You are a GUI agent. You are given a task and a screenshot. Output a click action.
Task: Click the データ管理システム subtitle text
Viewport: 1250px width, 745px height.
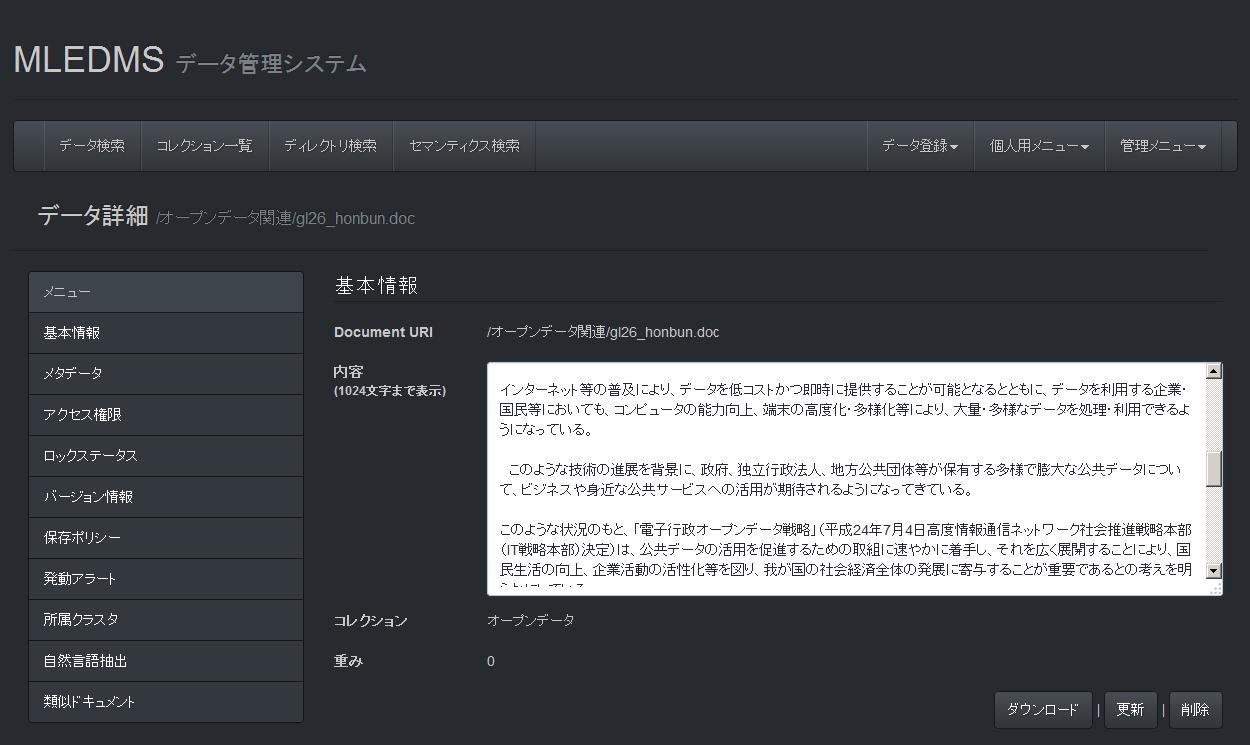tap(271, 64)
